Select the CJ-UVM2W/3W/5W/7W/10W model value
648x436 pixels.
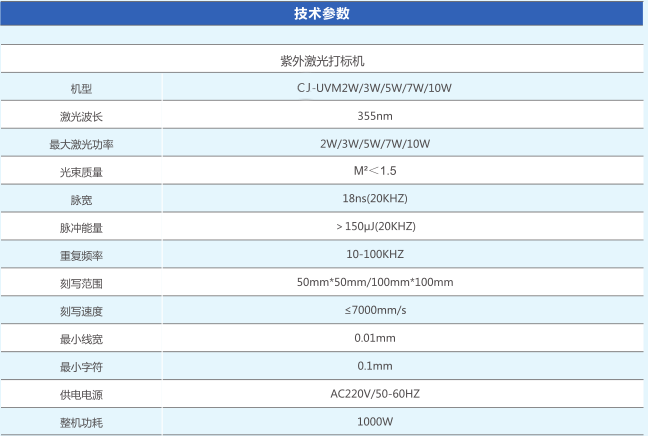[x=375, y=88]
